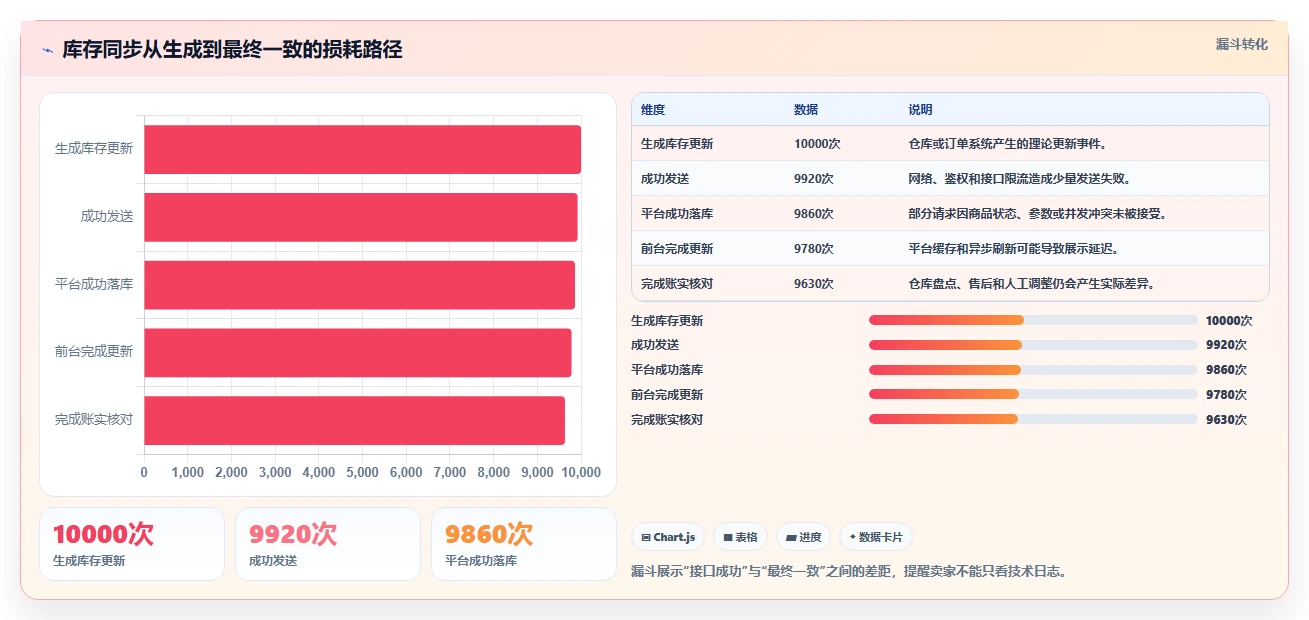Click description 仓库或订单系统产生的理论更新事件
Viewport: 1309px width, 620px height.
point(1007,143)
